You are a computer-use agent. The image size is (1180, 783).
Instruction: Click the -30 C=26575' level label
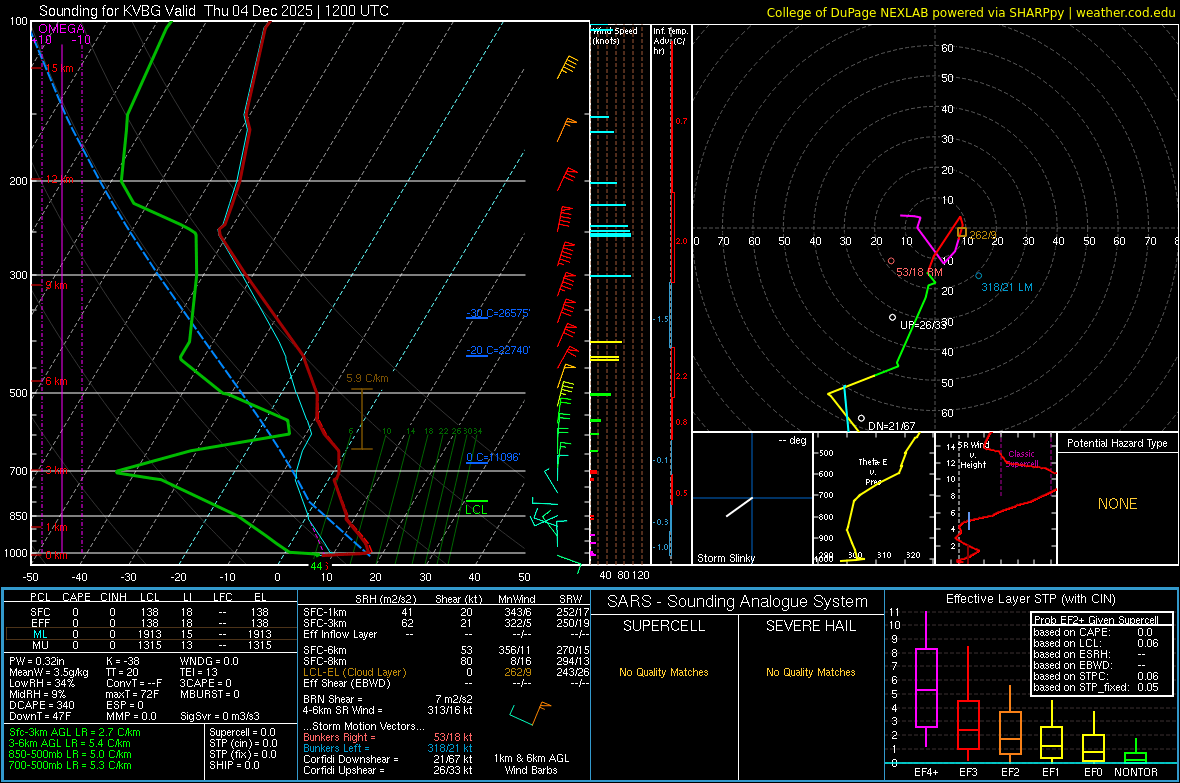pos(498,313)
